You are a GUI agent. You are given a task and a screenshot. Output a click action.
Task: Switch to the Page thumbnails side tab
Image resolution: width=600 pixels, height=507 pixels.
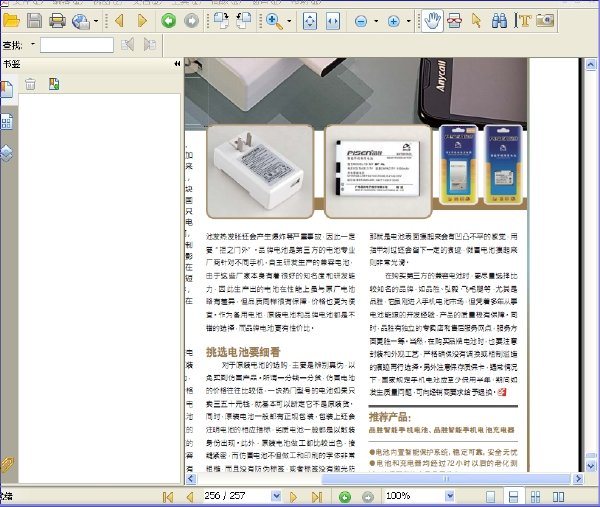pyautogui.click(x=7, y=122)
